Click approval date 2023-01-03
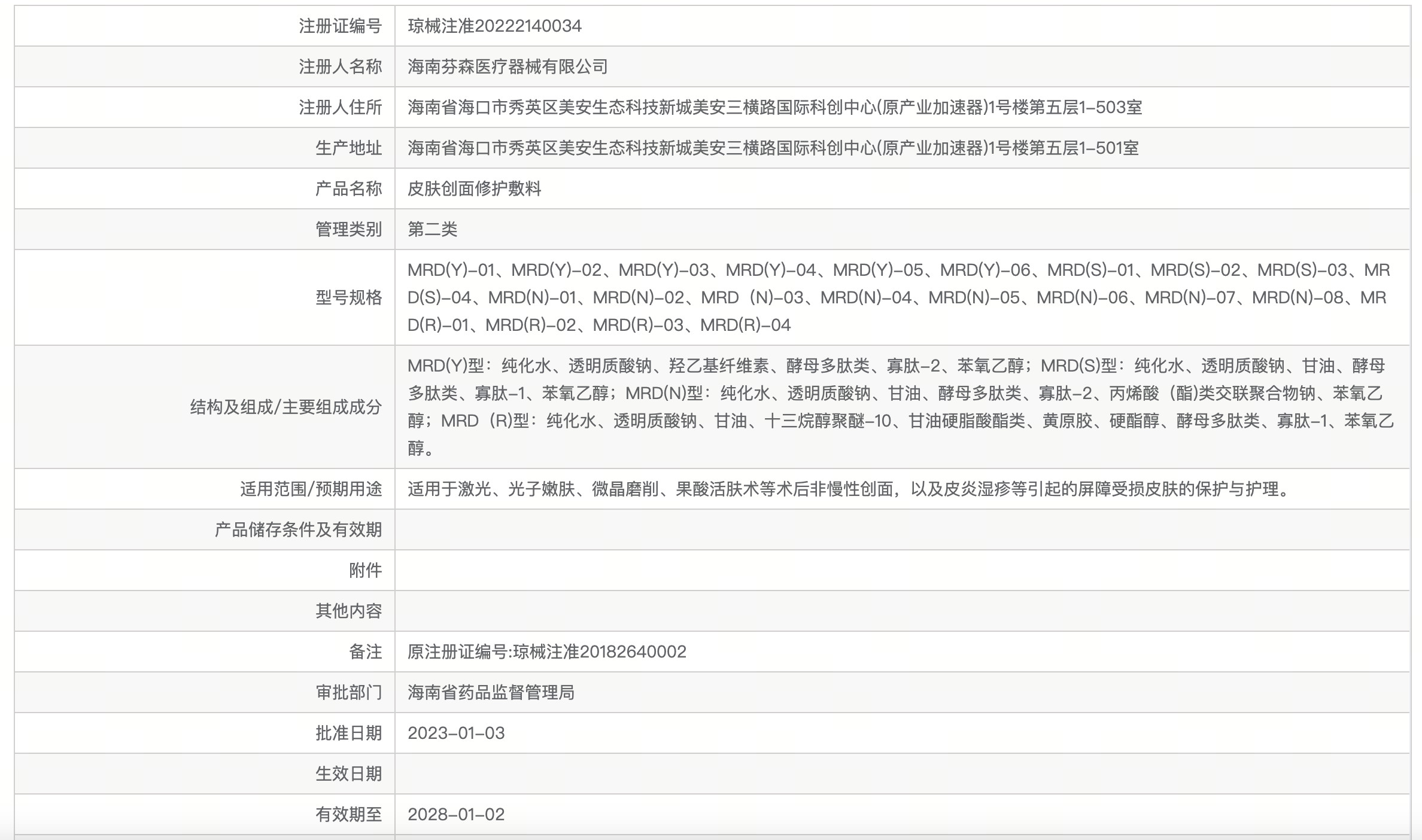 pos(456,733)
